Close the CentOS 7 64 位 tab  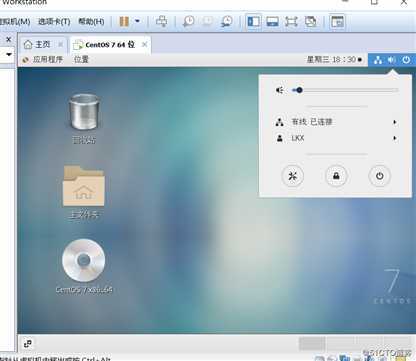tap(144, 44)
